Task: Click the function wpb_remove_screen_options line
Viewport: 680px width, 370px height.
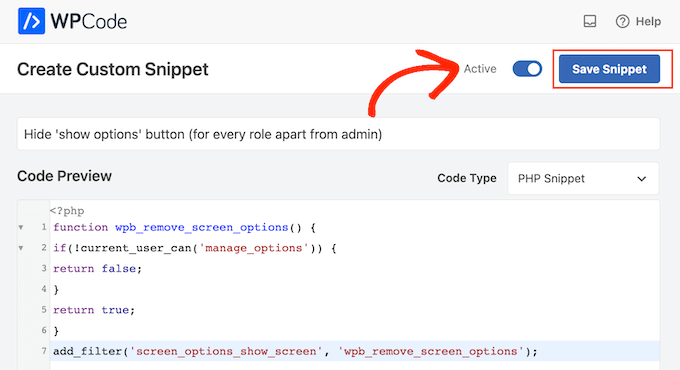Action: click(x=184, y=227)
